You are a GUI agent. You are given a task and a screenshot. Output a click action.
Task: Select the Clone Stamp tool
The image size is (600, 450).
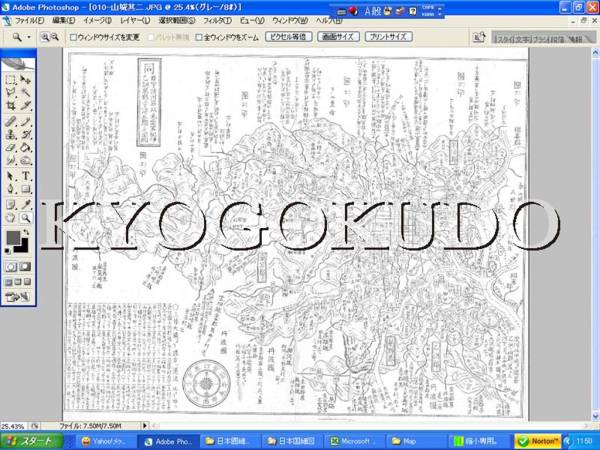tap(11, 134)
